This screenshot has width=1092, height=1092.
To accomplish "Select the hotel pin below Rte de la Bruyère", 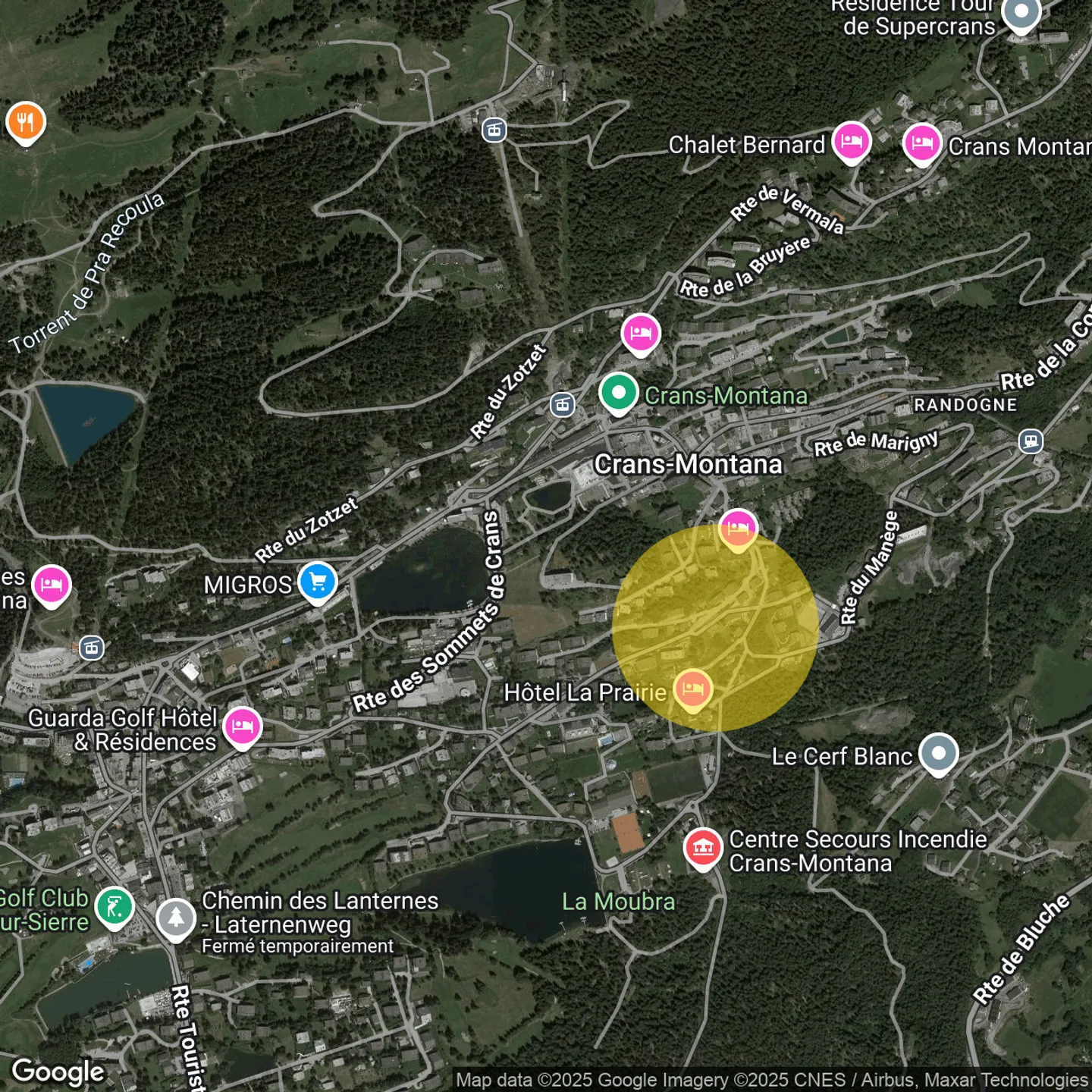I will [x=641, y=333].
